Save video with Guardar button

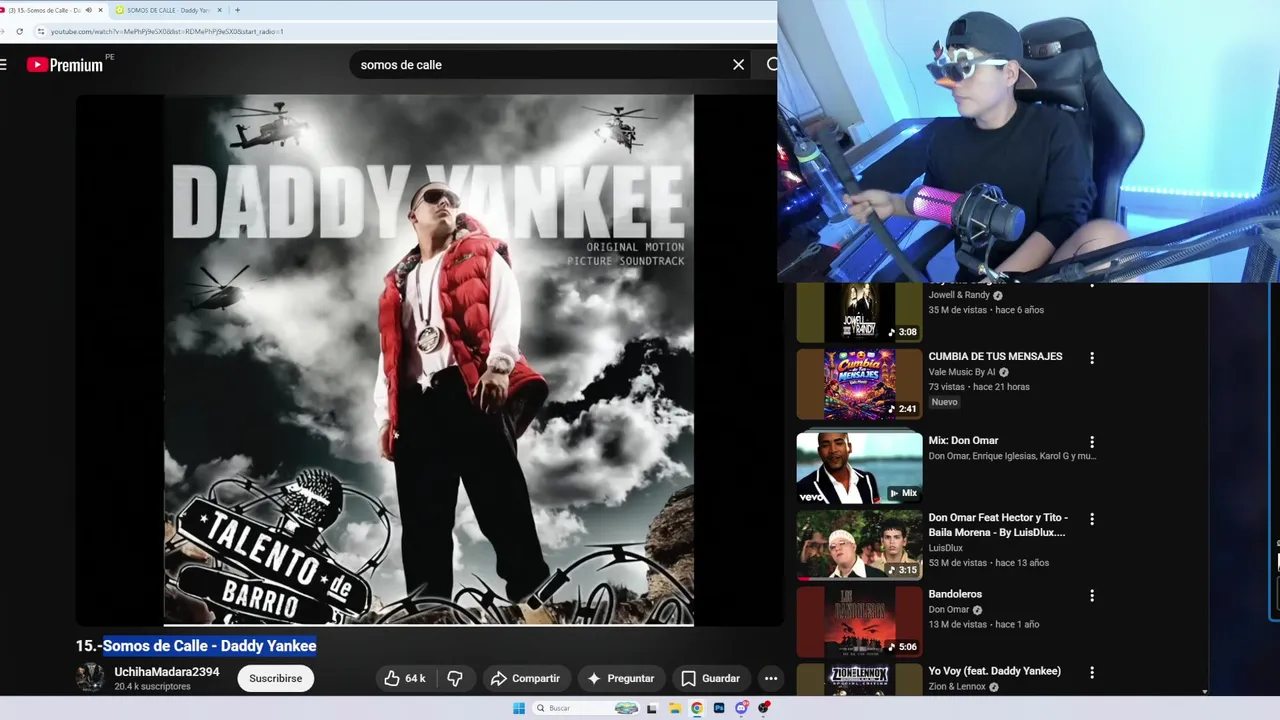point(710,678)
